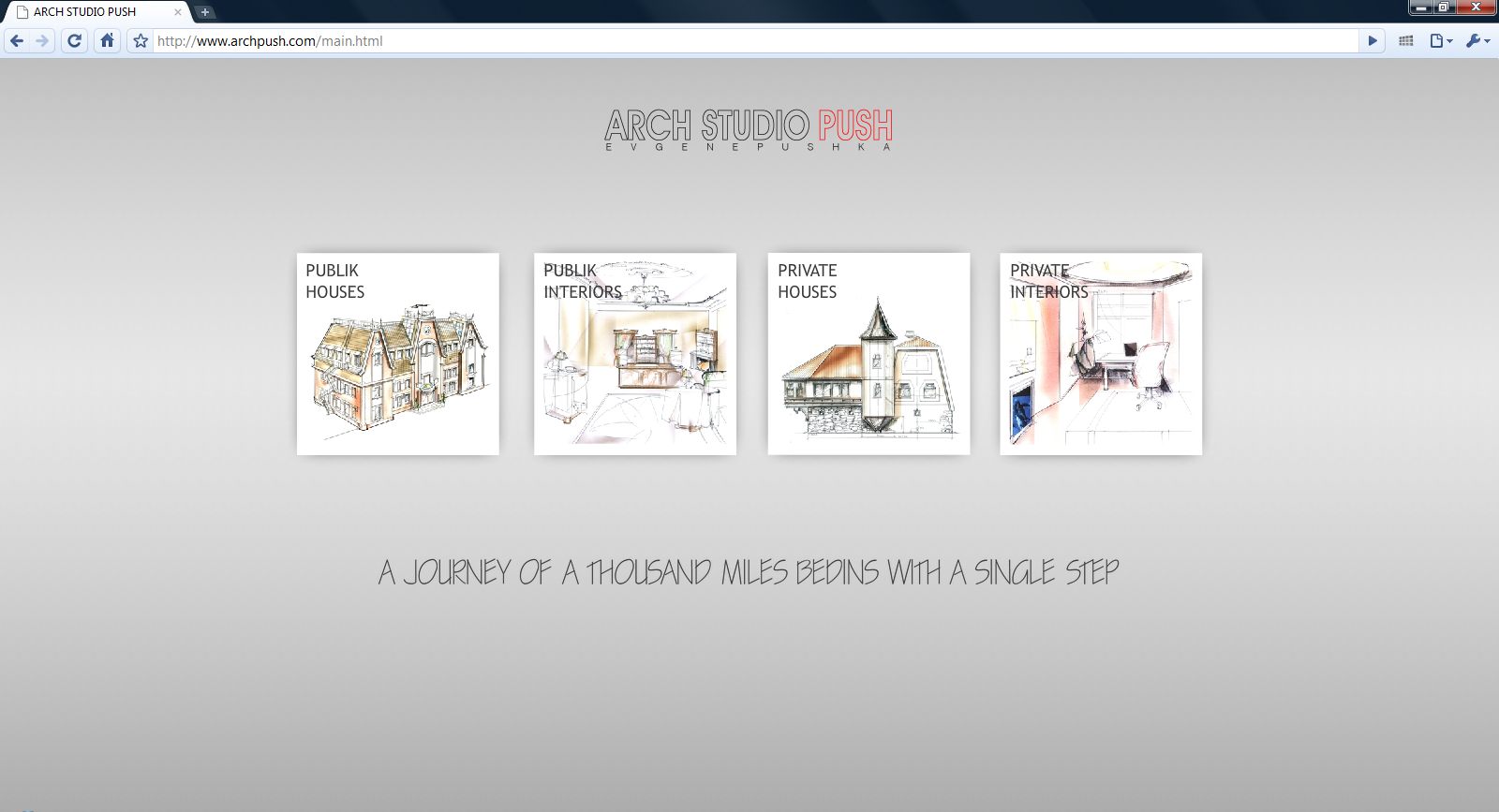Viewport: 1499px width, 812px height.
Task: Click the Go arrow beside the address bar
Action: pyautogui.click(x=1373, y=41)
